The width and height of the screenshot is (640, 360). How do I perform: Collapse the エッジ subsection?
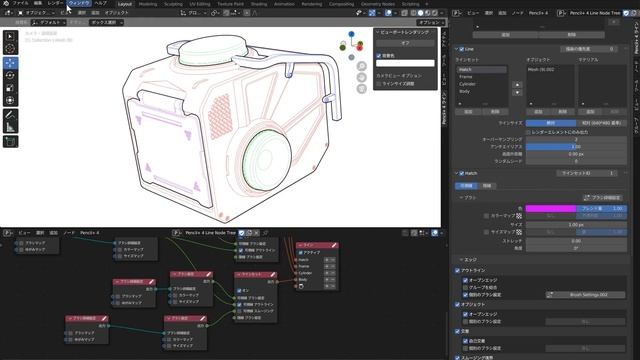coord(461,260)
